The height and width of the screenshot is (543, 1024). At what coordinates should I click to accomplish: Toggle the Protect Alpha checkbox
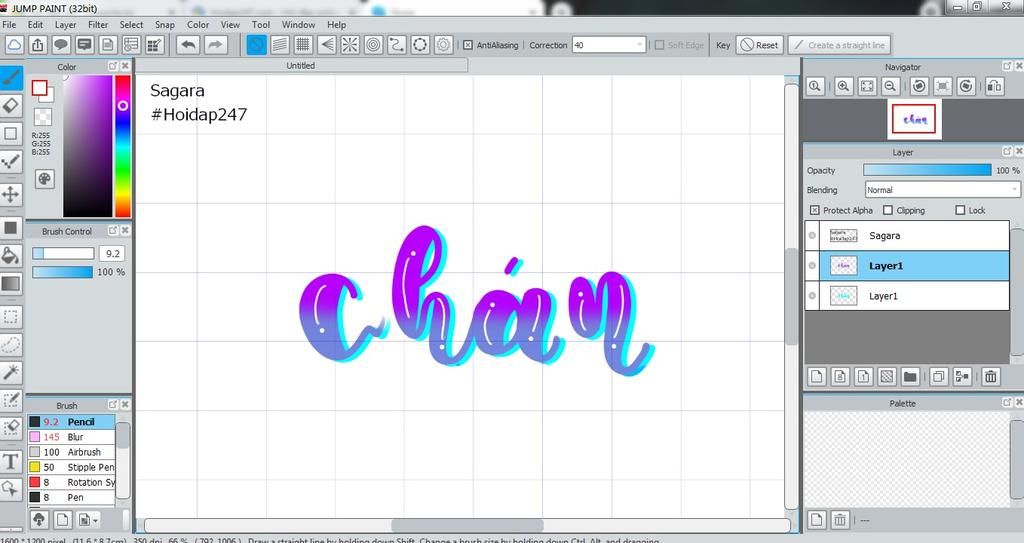coord(814,210)
